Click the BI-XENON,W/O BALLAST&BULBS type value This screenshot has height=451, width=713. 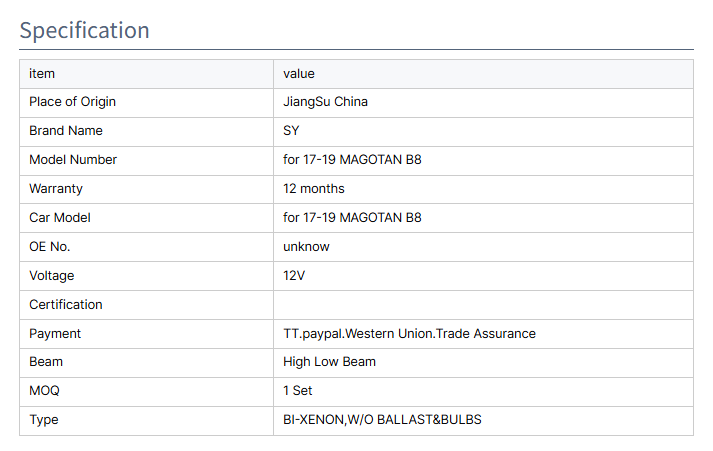(x=382, y=420)
